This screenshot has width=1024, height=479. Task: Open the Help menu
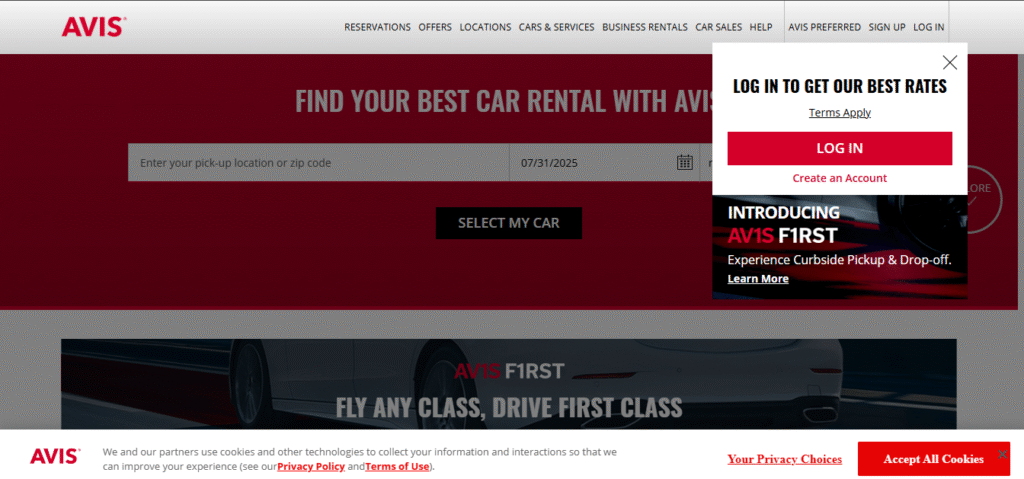pyautogui.click(x=761, y=27)
